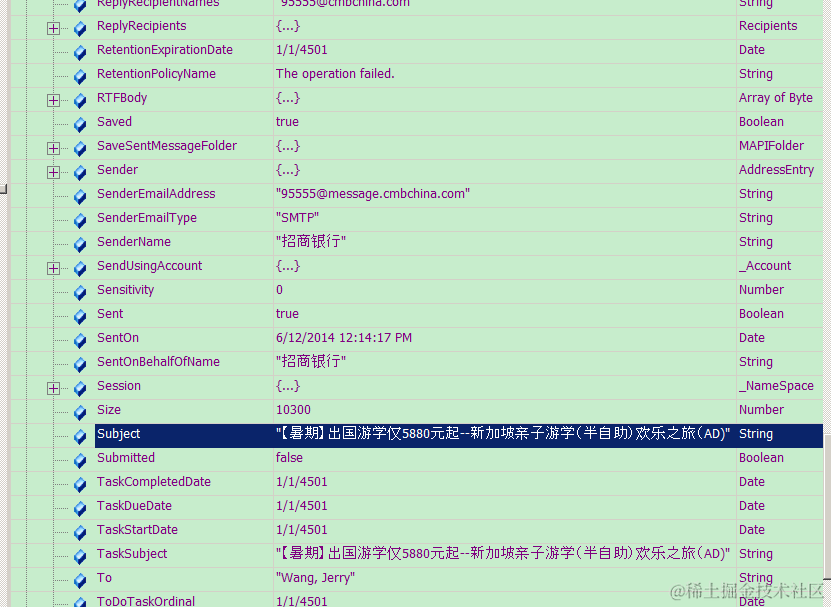Click the Sensitivity value 0
Image resolution: width=831 pixels, height=607 pixels.
click(x=279, y=290)
